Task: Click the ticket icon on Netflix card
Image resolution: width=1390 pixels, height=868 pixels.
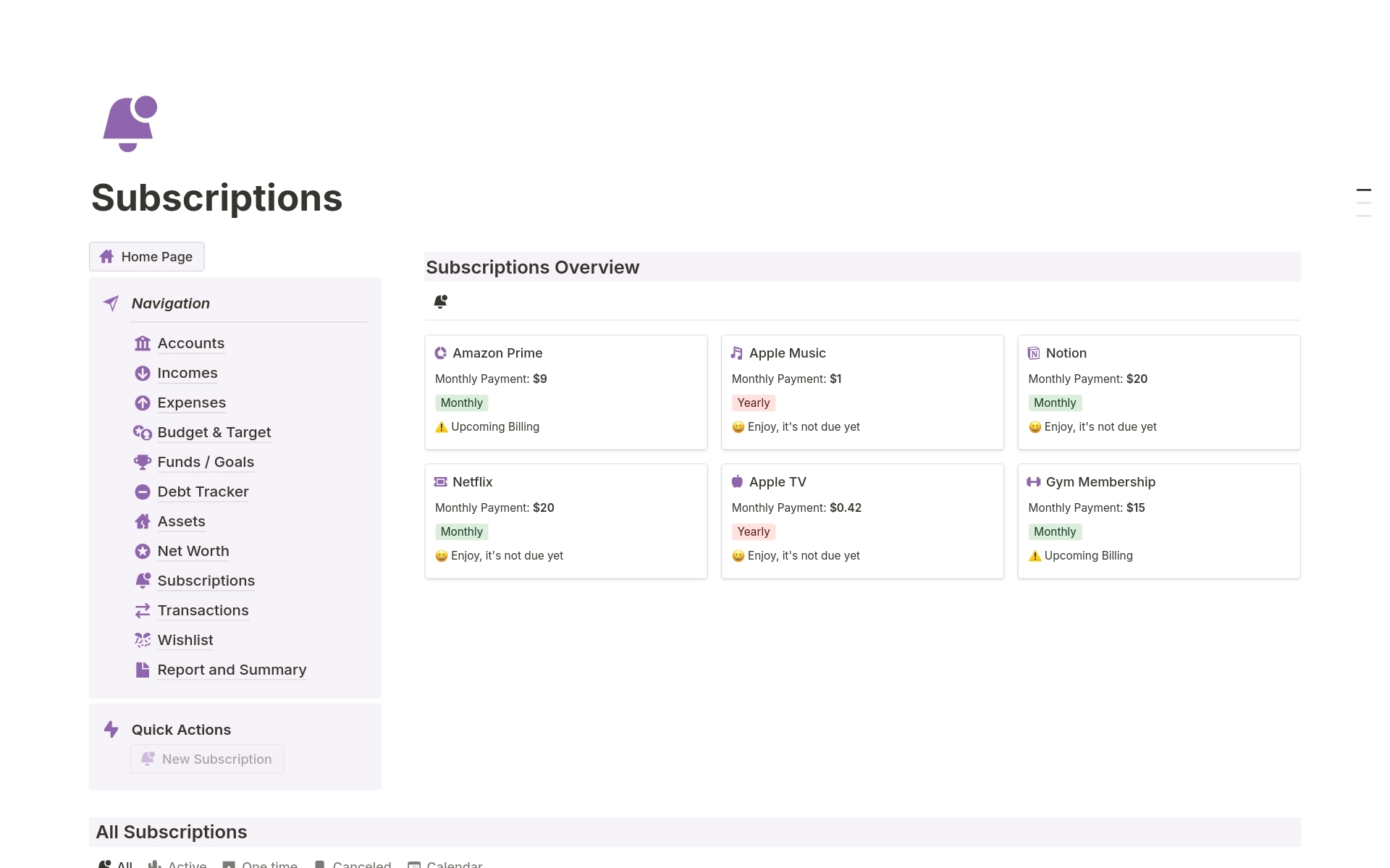Action: click(440, 482)
